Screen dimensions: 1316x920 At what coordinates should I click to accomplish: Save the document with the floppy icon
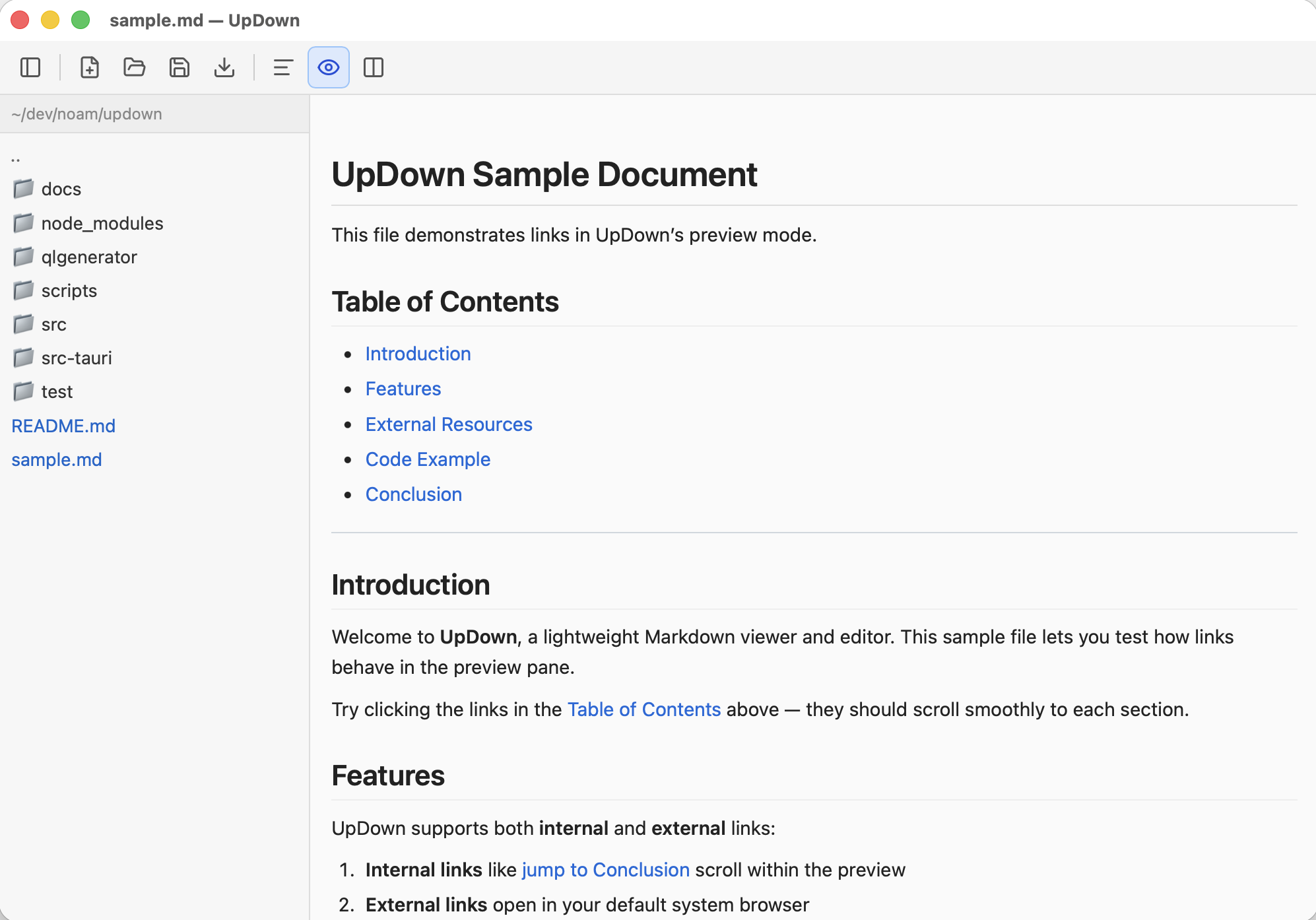click(179, 67)
